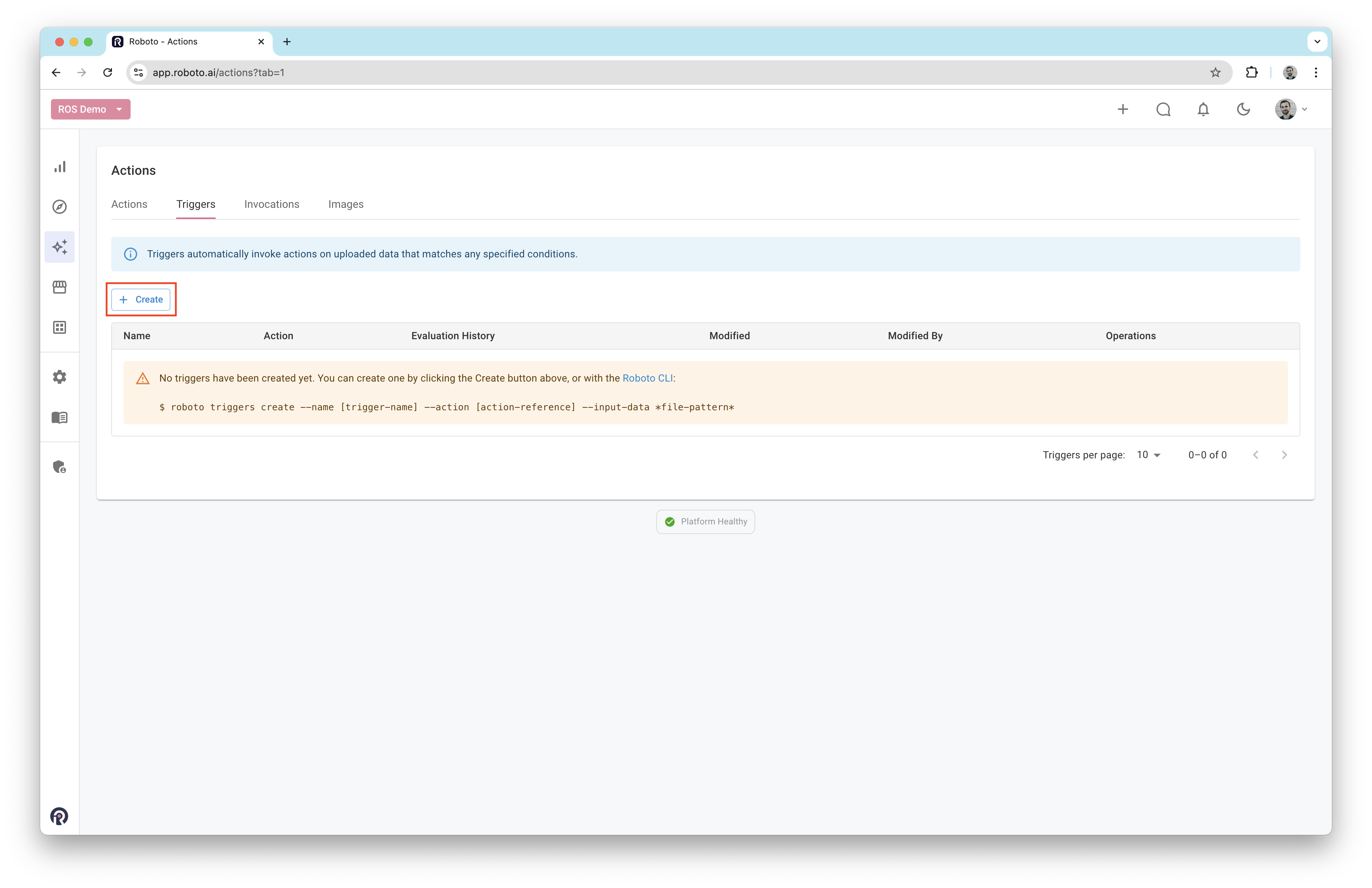Toggle dark mode with moon icon

pyautogui.click(x=1244, y=109)
